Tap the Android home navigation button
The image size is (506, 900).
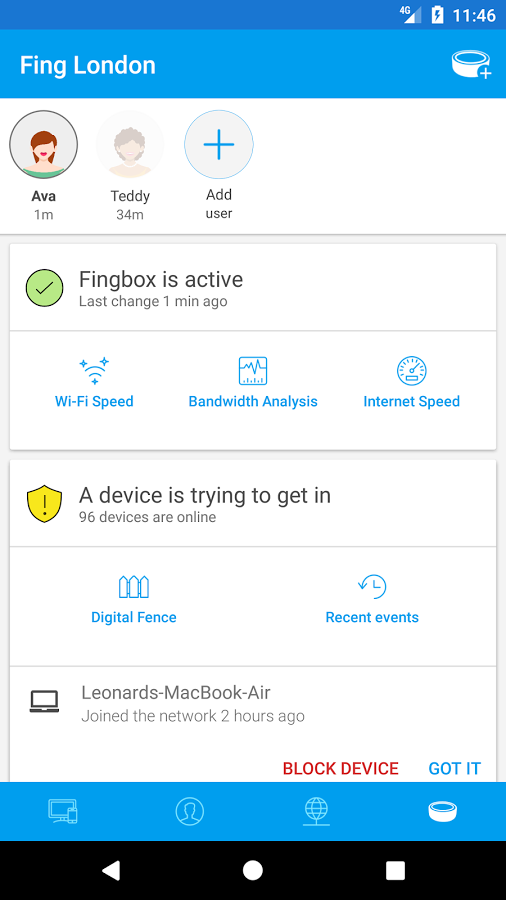(252, 870)
